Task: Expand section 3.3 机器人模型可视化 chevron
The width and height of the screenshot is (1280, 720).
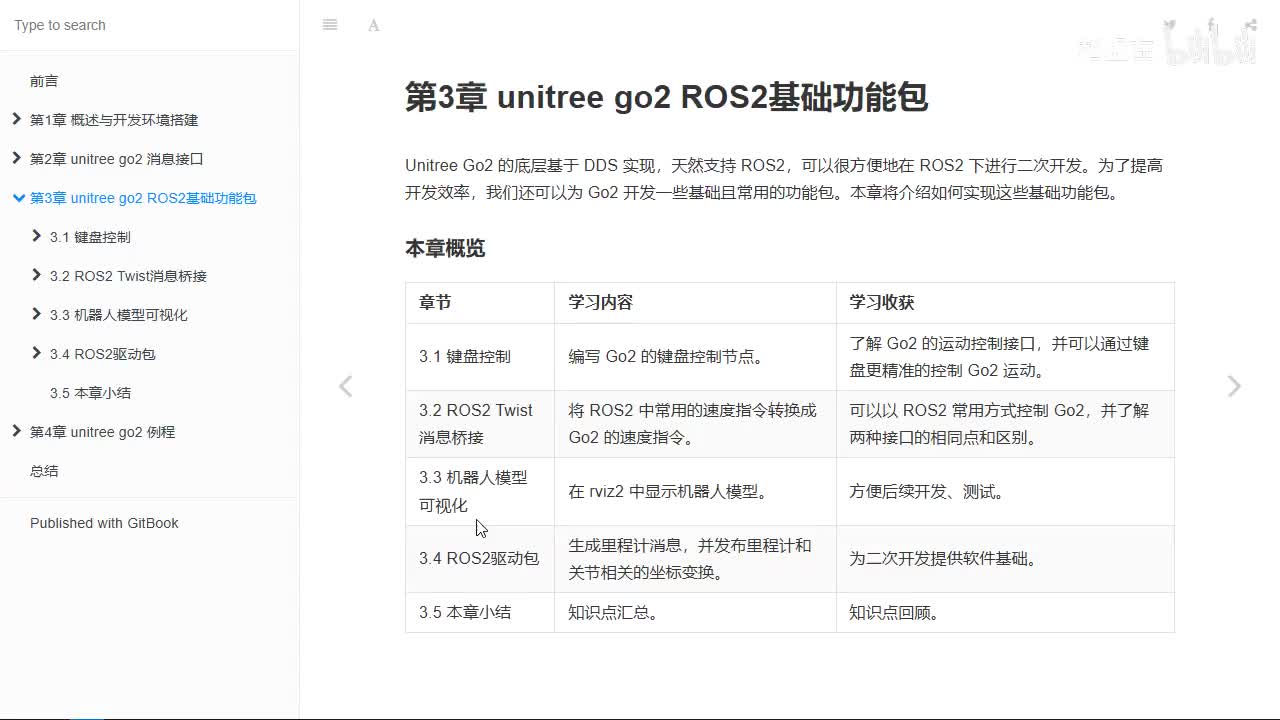Action: click(x=37, y=314)
